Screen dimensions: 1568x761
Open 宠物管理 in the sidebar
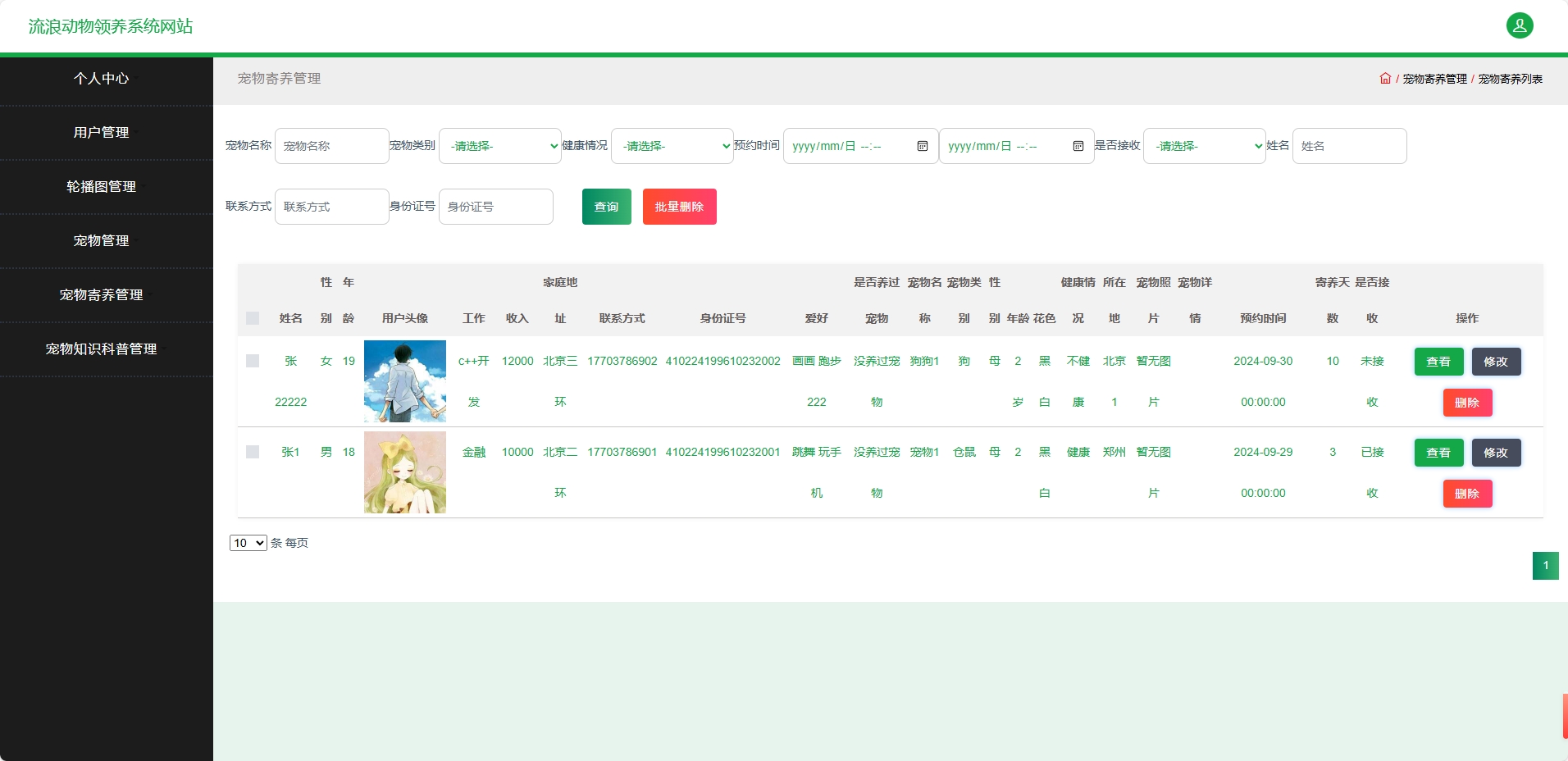[101, 241]
